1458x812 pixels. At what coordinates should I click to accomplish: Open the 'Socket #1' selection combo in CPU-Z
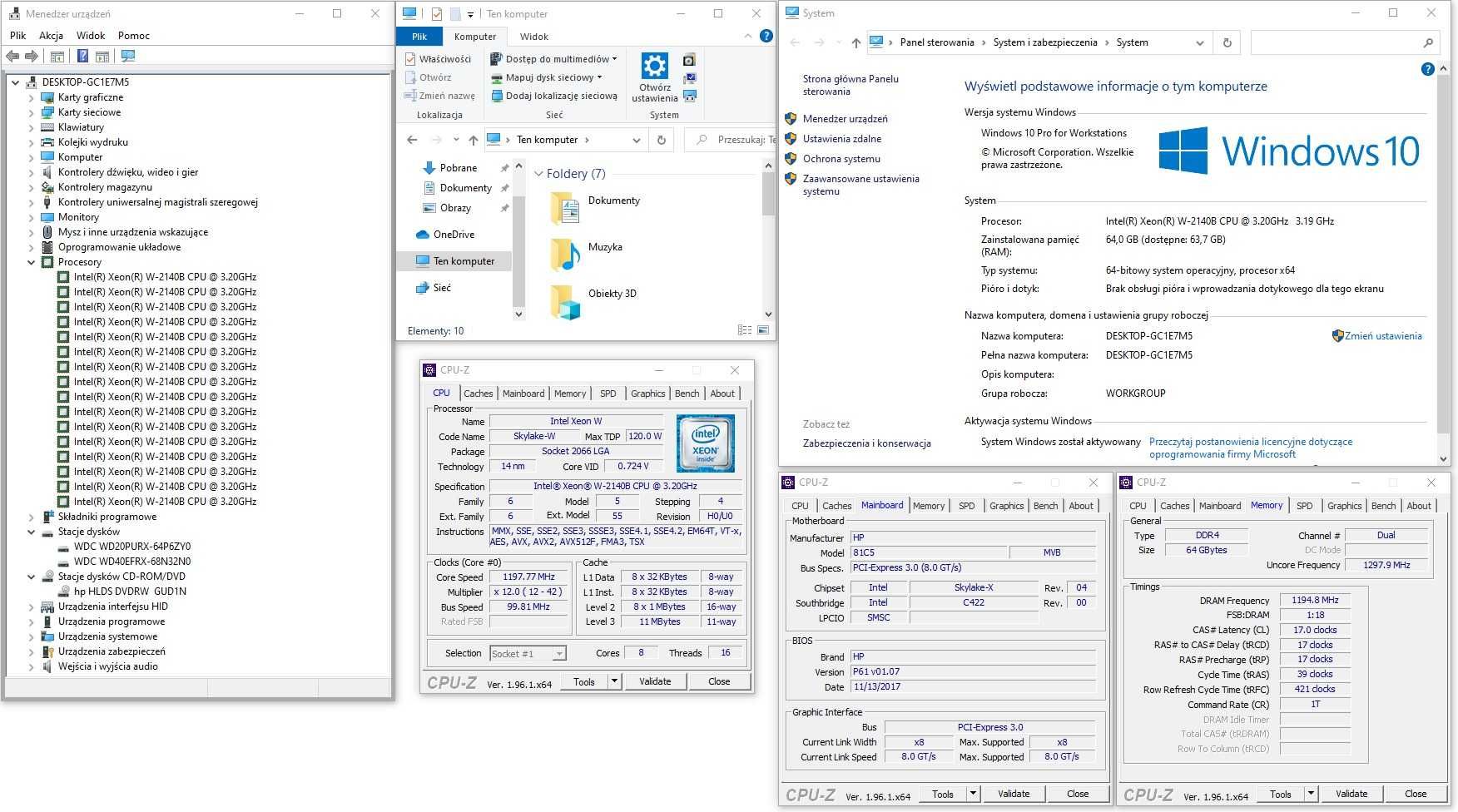pos(528,653)
